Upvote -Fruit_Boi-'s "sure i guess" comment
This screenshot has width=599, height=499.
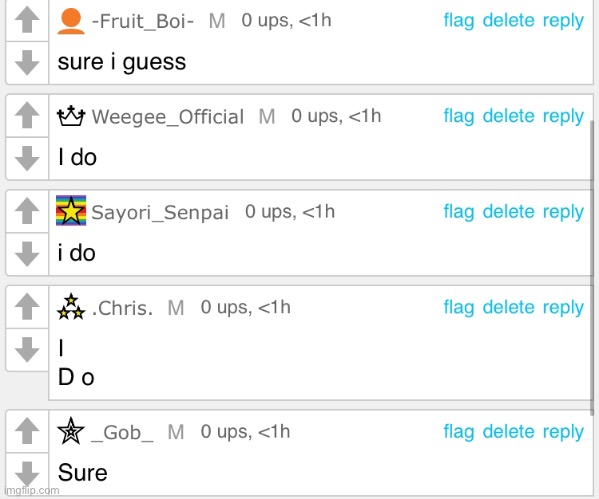coord(27,20)
